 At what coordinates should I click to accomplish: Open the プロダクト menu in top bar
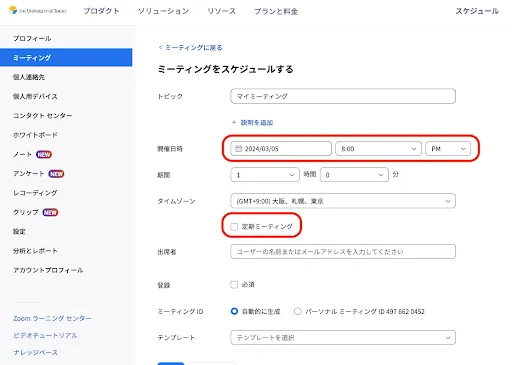point(101,11)
